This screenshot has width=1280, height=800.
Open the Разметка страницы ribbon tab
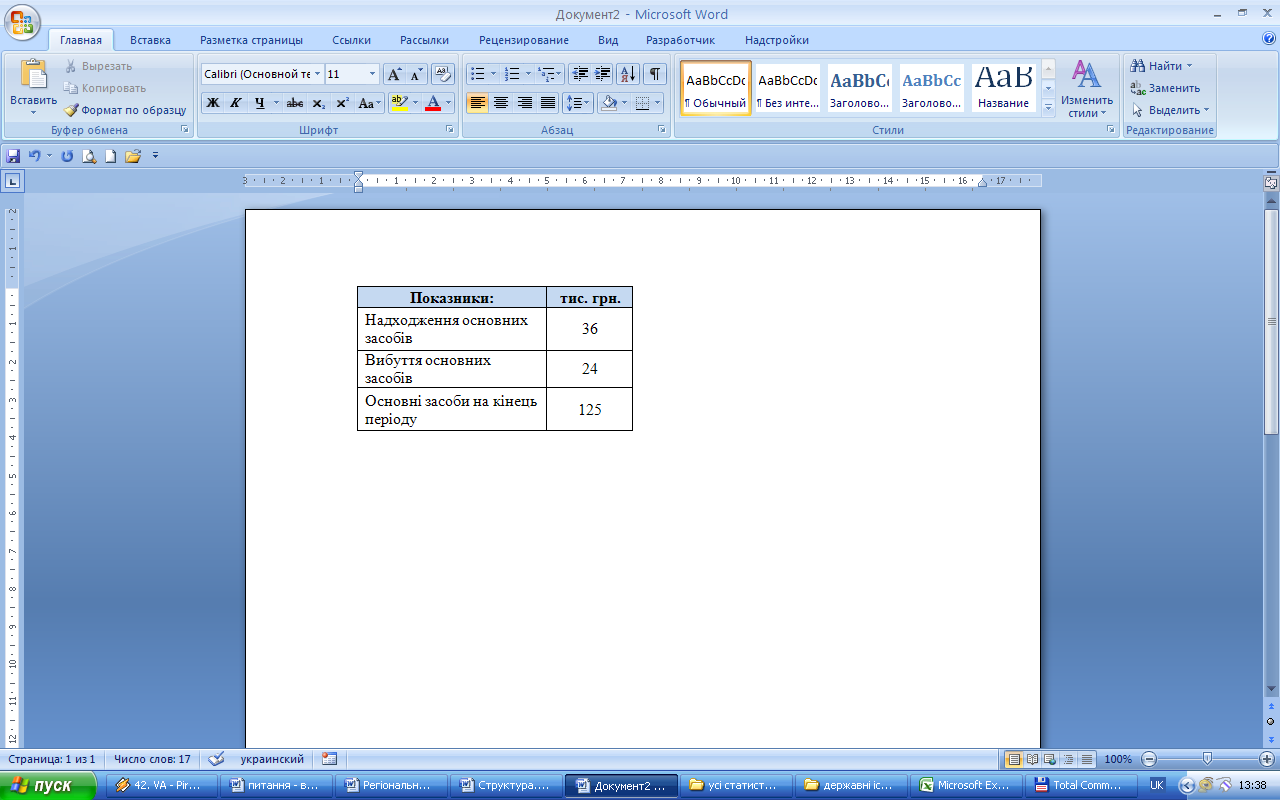pyautogui.click(x=251, y=40)
